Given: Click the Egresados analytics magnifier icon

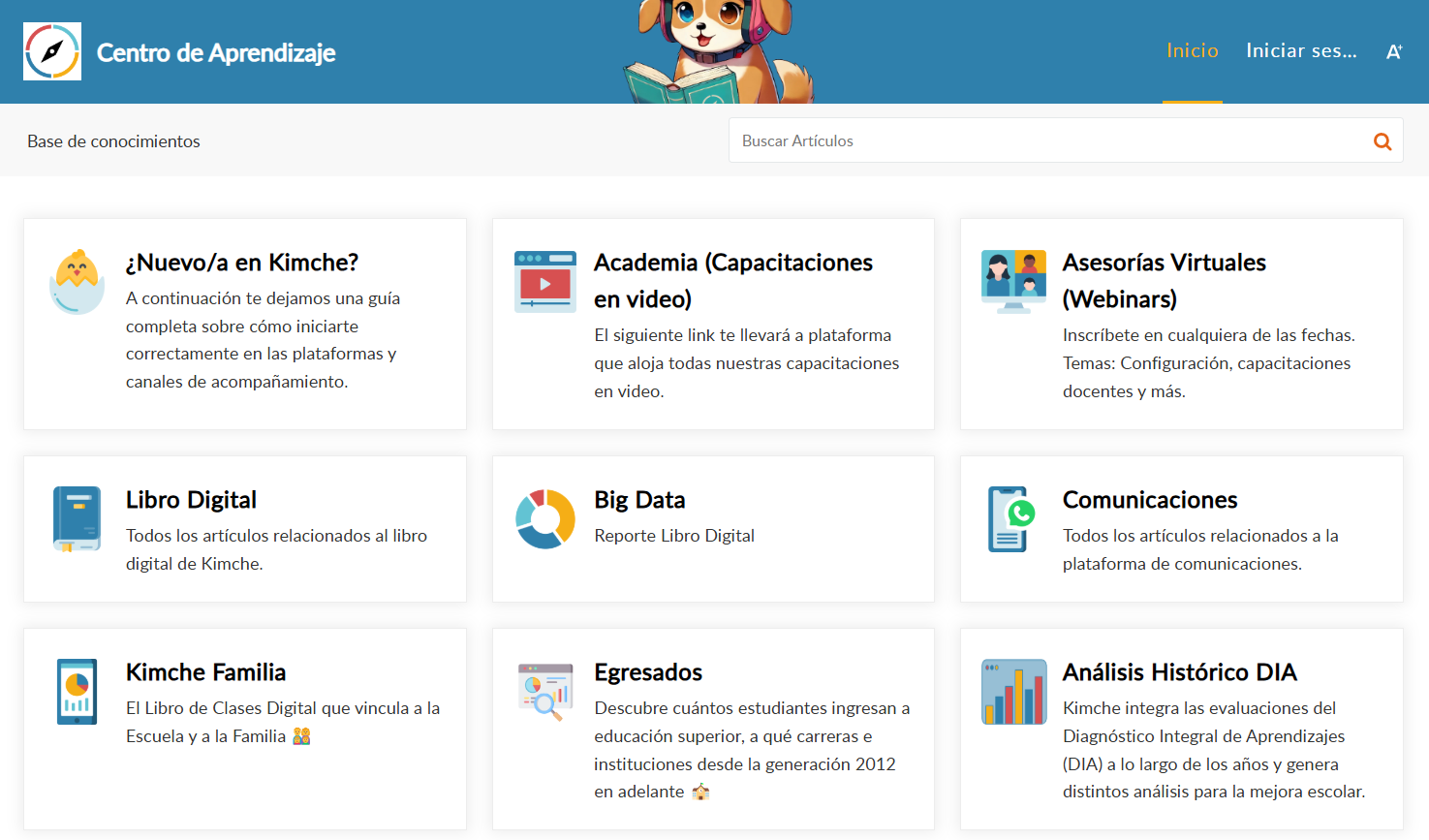Looking at the screenshot, I should click(545, 692).
